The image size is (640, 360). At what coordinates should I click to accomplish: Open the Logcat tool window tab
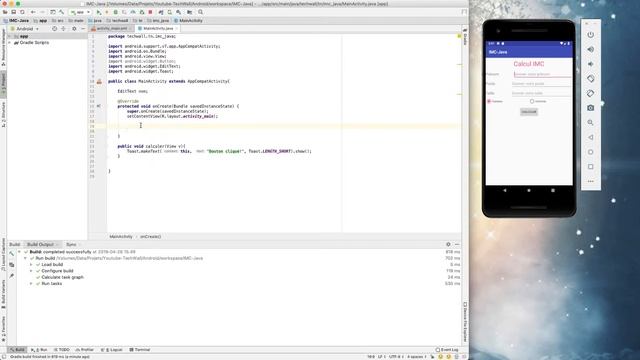(111, 350)
